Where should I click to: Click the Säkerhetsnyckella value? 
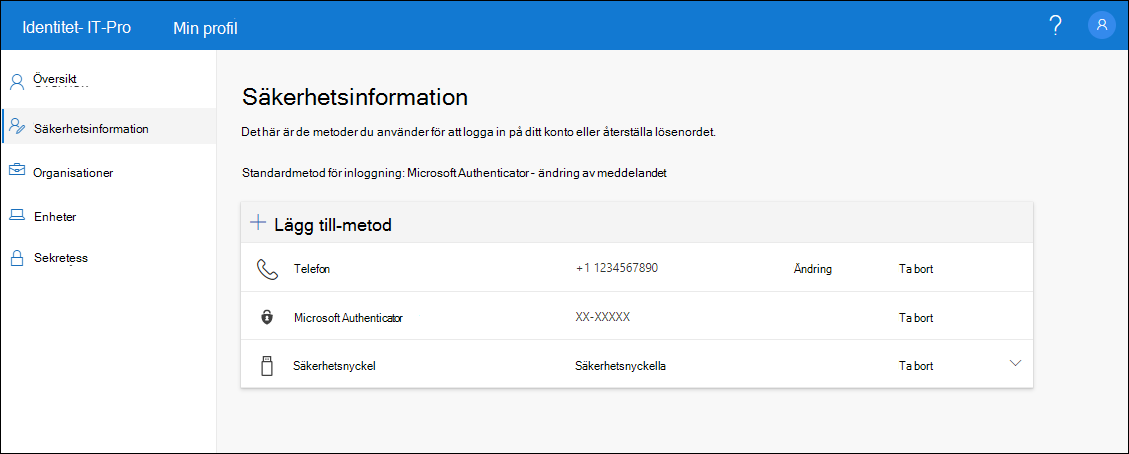coord(620,366)
